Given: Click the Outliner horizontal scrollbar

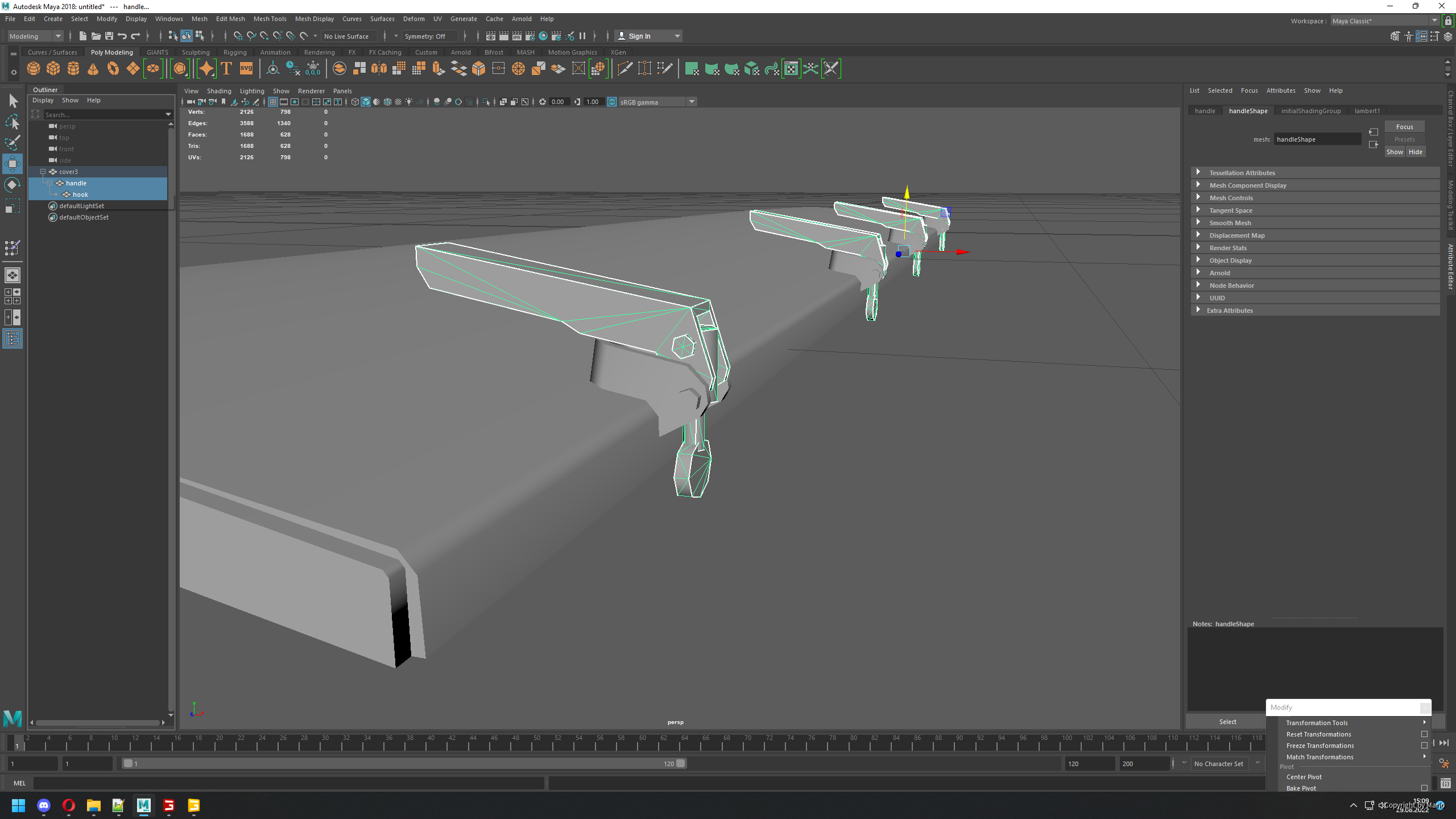Looking at the screenshot, I should (97, 722).
